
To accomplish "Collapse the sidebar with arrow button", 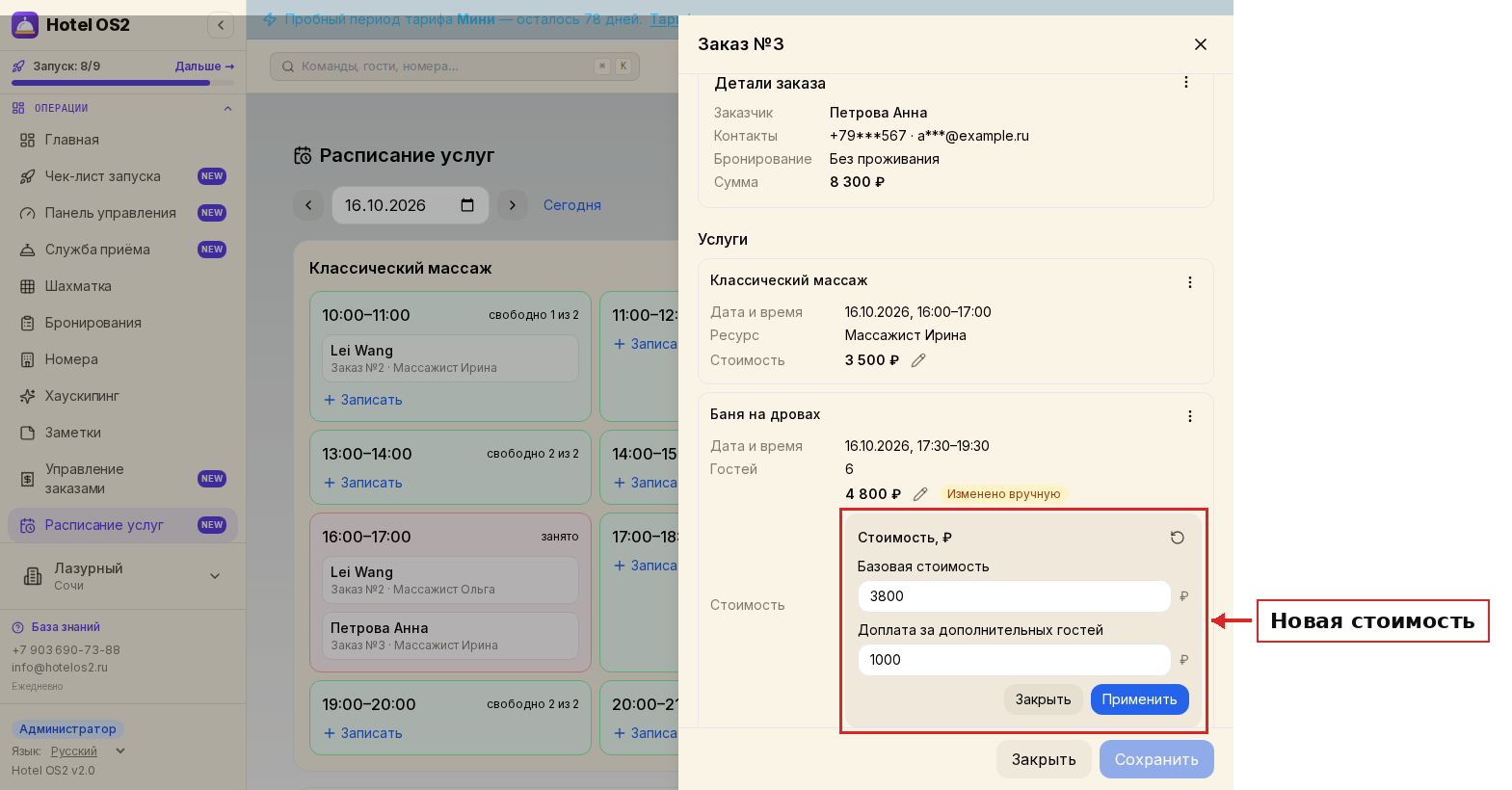I will (x=221, y=25).
